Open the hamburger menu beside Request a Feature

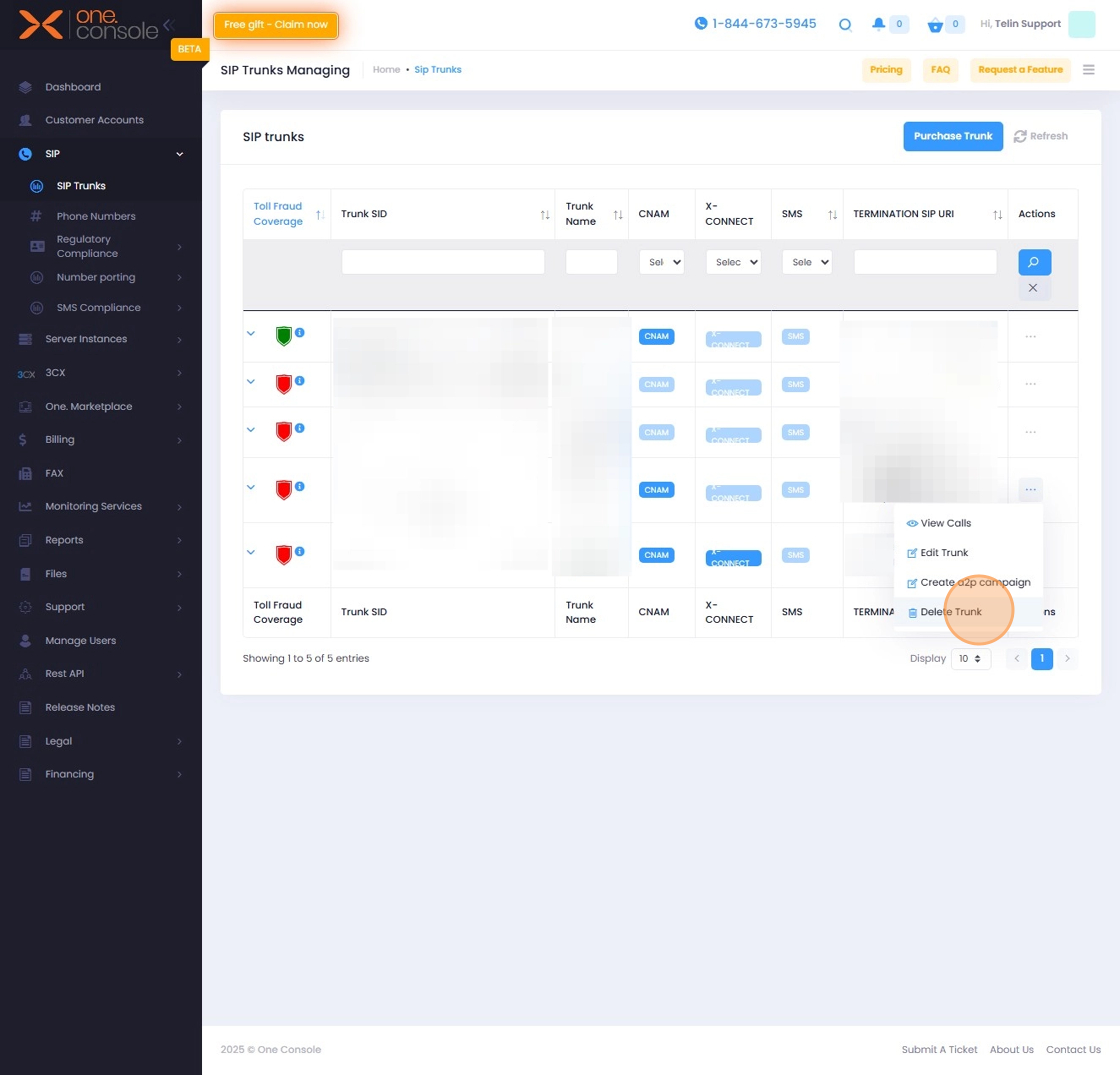coord(1089,69)
